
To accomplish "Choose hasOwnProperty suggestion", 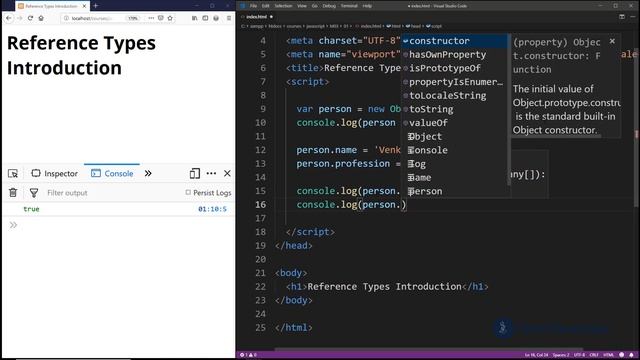I will click(x=454, y=55).
